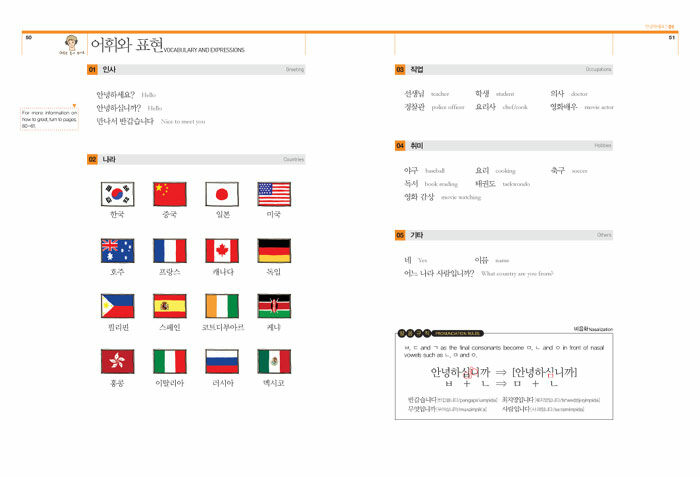The image size is (700, 477).
Task: Select the phrase 만나서 반갑습니다
Action: [x=125, y=121]
